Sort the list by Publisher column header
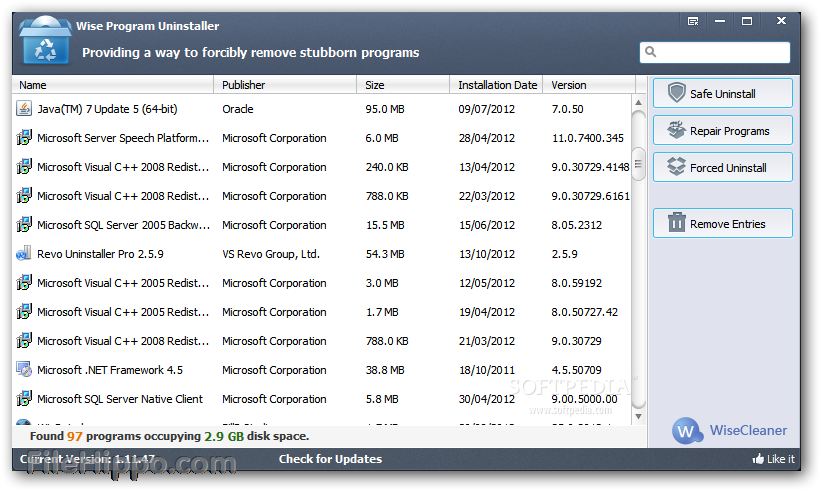The width and height of the screenshot is (821, 491). [x=285, y=85]
